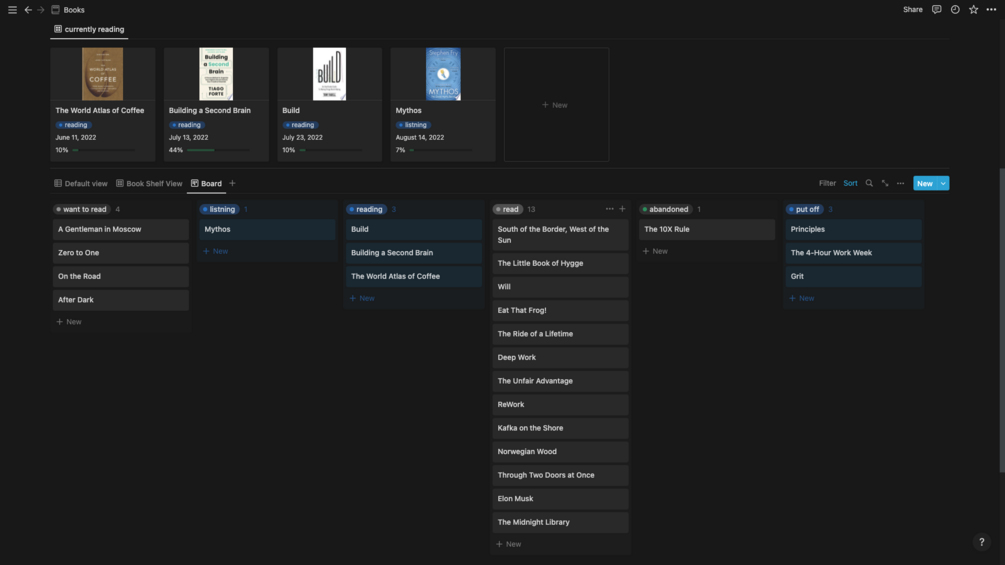
Task: Open the Kafka on the Shore card
Action: tap(560, 428)
